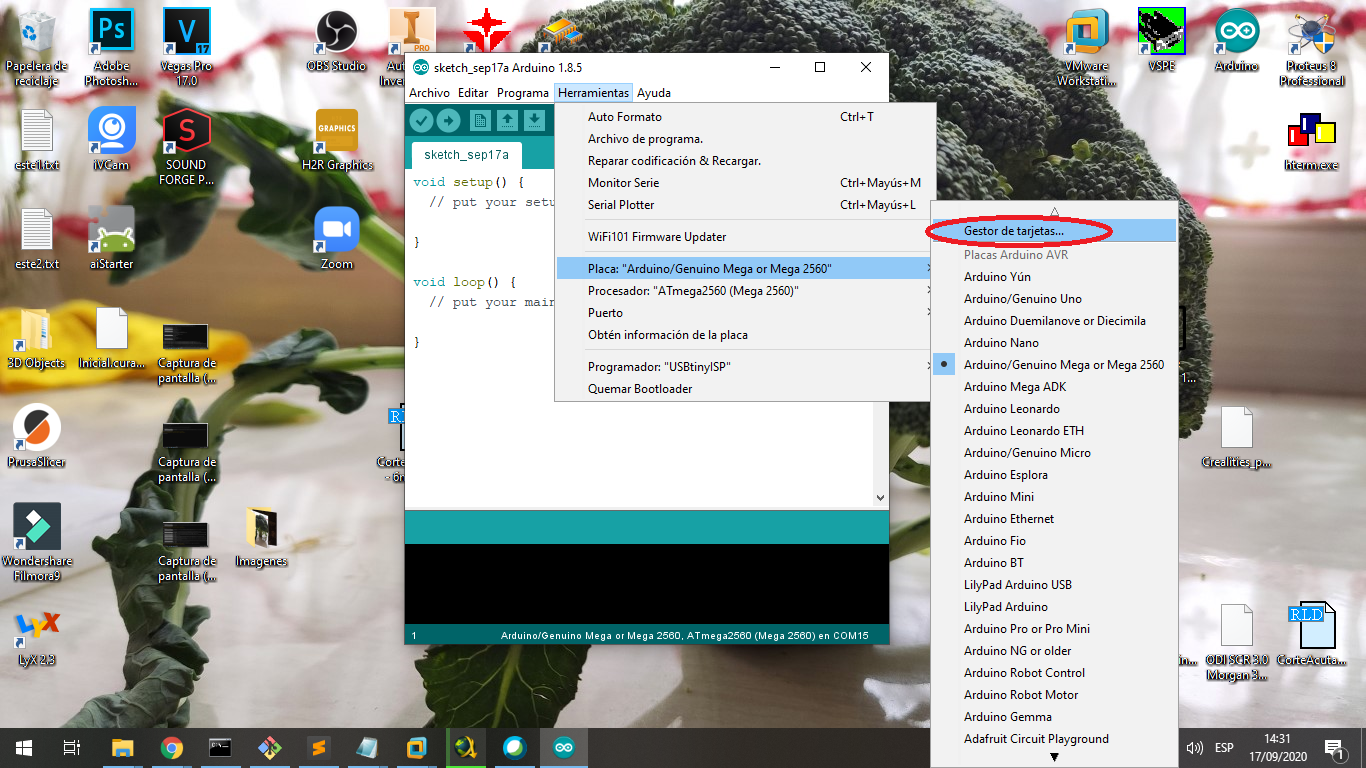1366x768 pixels.
Task: Click the "void setup() {" code line
Action: point(468,183)
